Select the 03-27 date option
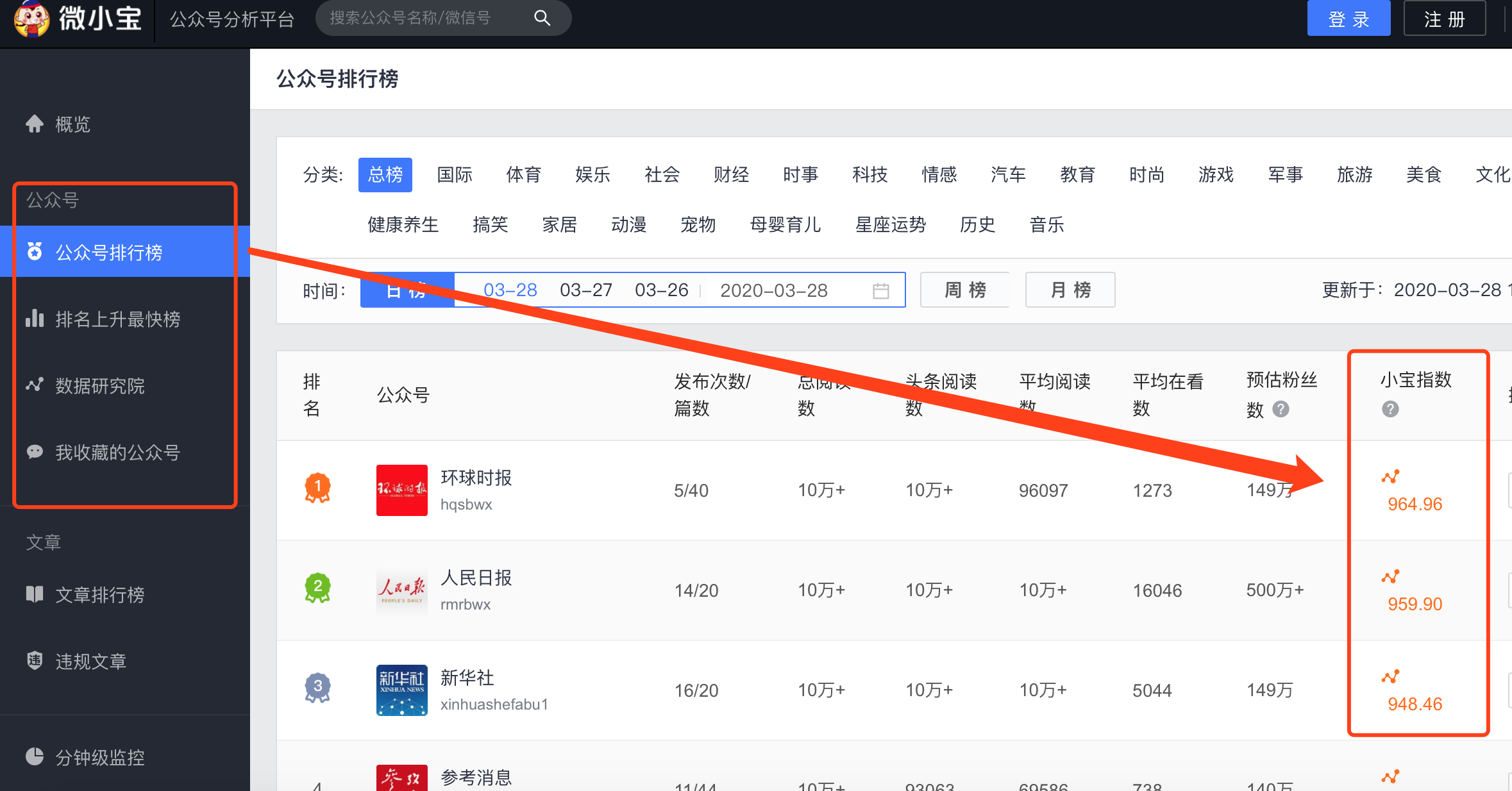Image resolution: width=1512 pixels, height=791 pixels. tap(585, 290)
